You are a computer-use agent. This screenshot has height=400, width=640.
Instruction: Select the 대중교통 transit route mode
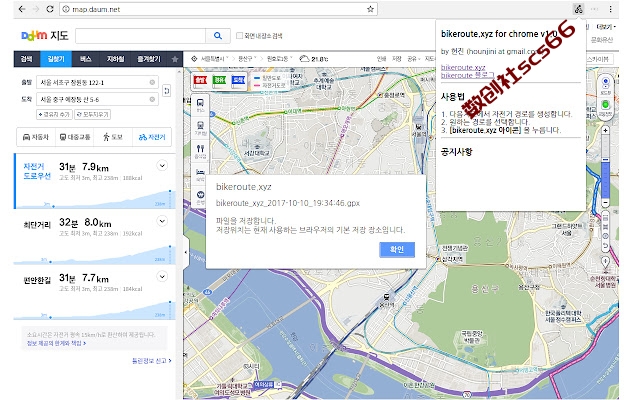click(x=75, y=137)
